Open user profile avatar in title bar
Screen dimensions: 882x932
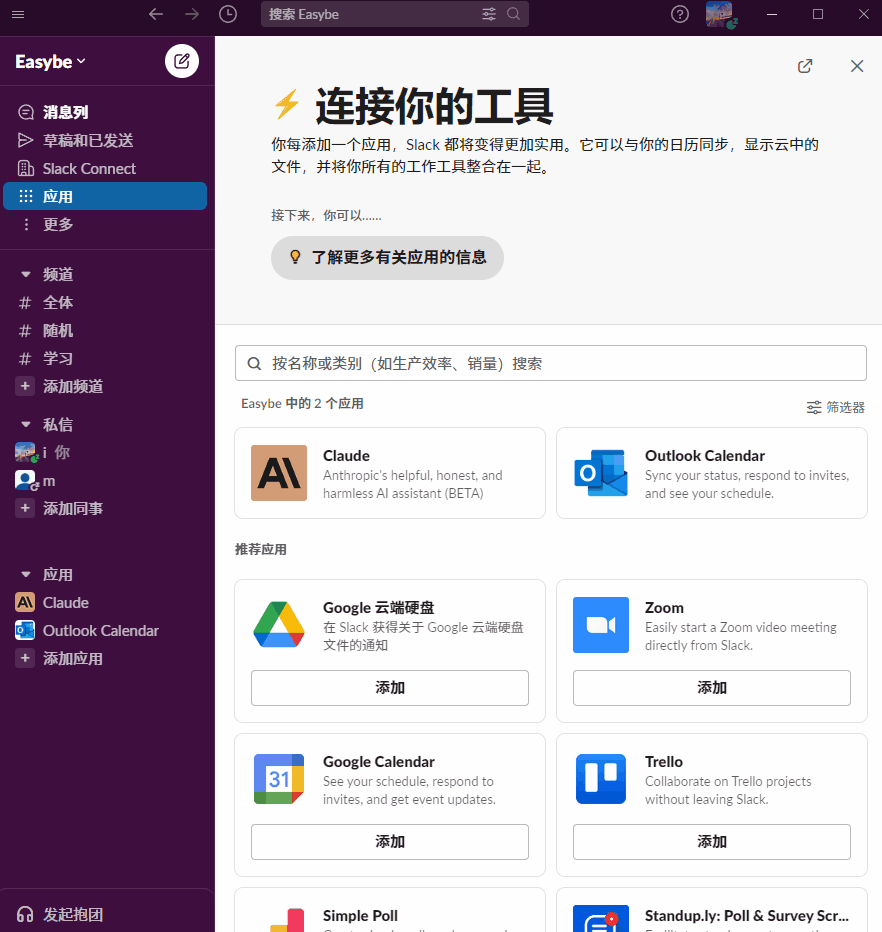(x=720, y=14)
